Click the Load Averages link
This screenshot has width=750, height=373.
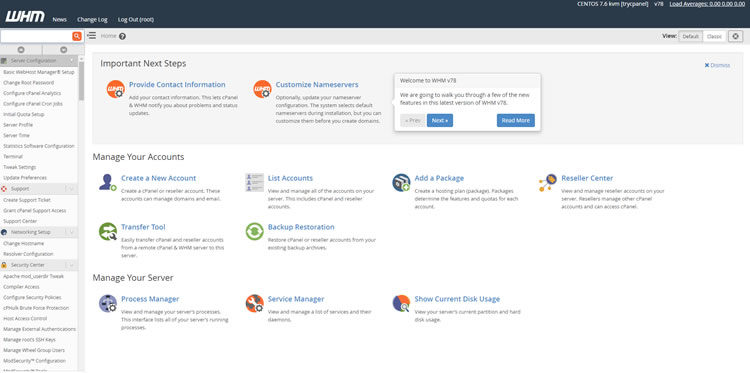[707, 4]
